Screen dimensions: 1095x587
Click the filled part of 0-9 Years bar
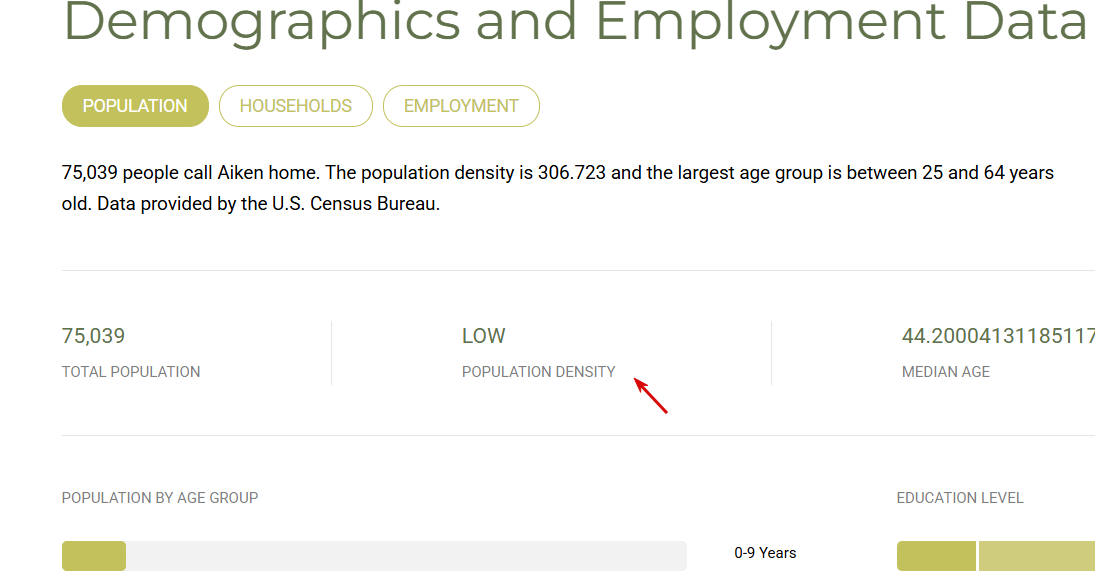point(94,556)
